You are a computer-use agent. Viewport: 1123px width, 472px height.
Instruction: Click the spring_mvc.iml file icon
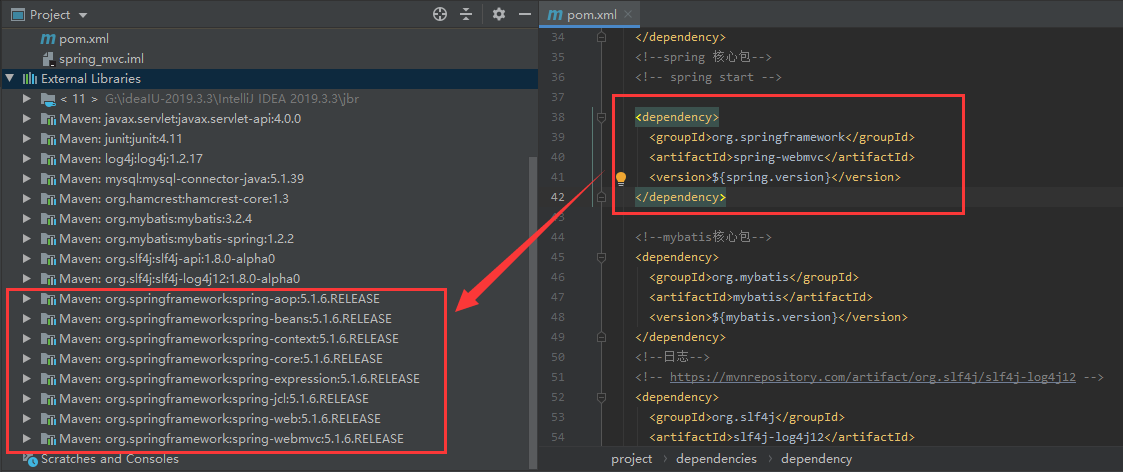[48, 59]
